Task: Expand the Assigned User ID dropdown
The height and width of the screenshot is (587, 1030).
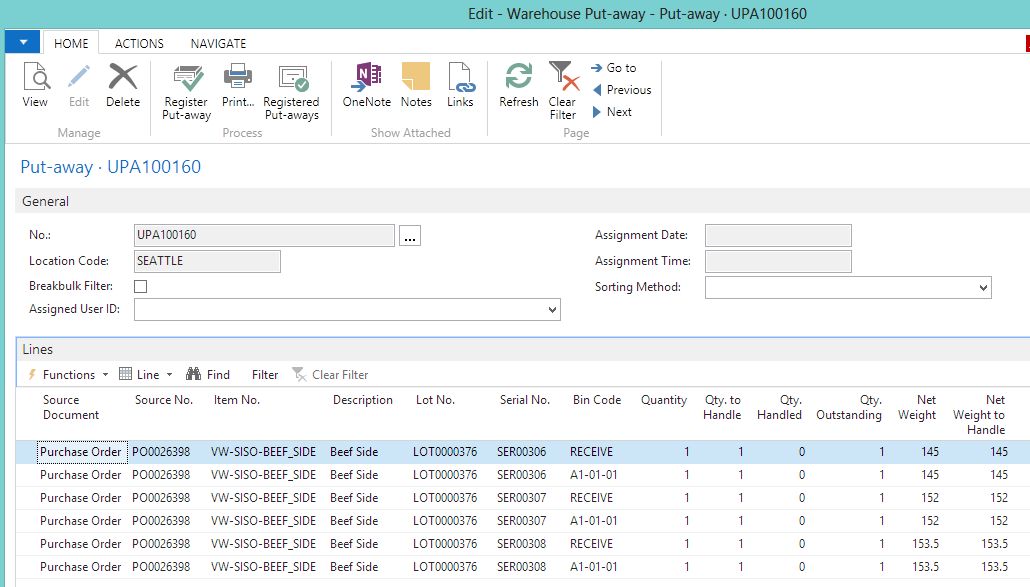Action: click(553, 311)
